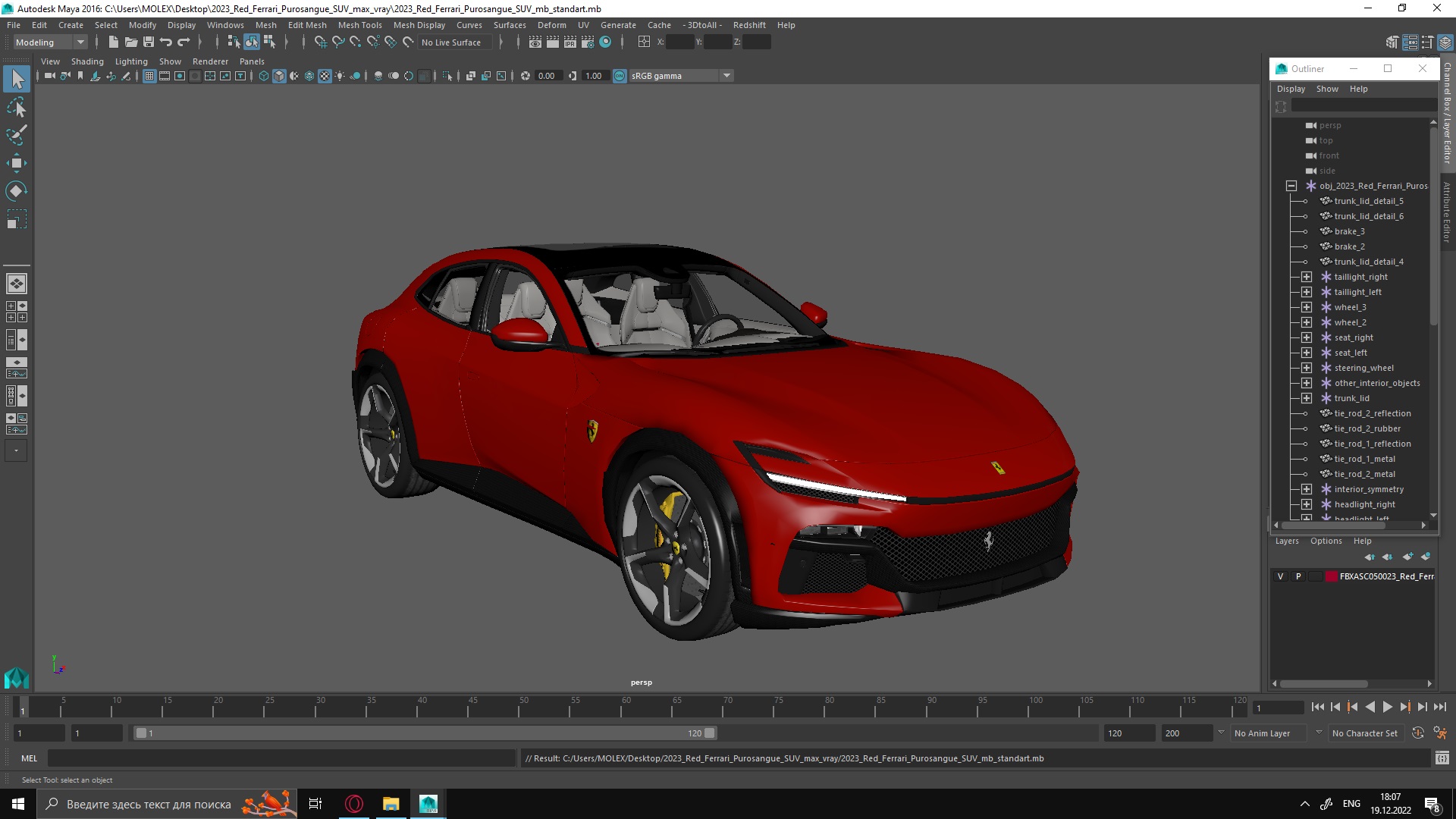This screenshot has height=819, width=1456.
Task: Collapse obj_2023_Red_Ferrari group in Outliner
Action: click(x=1291, y=186)
